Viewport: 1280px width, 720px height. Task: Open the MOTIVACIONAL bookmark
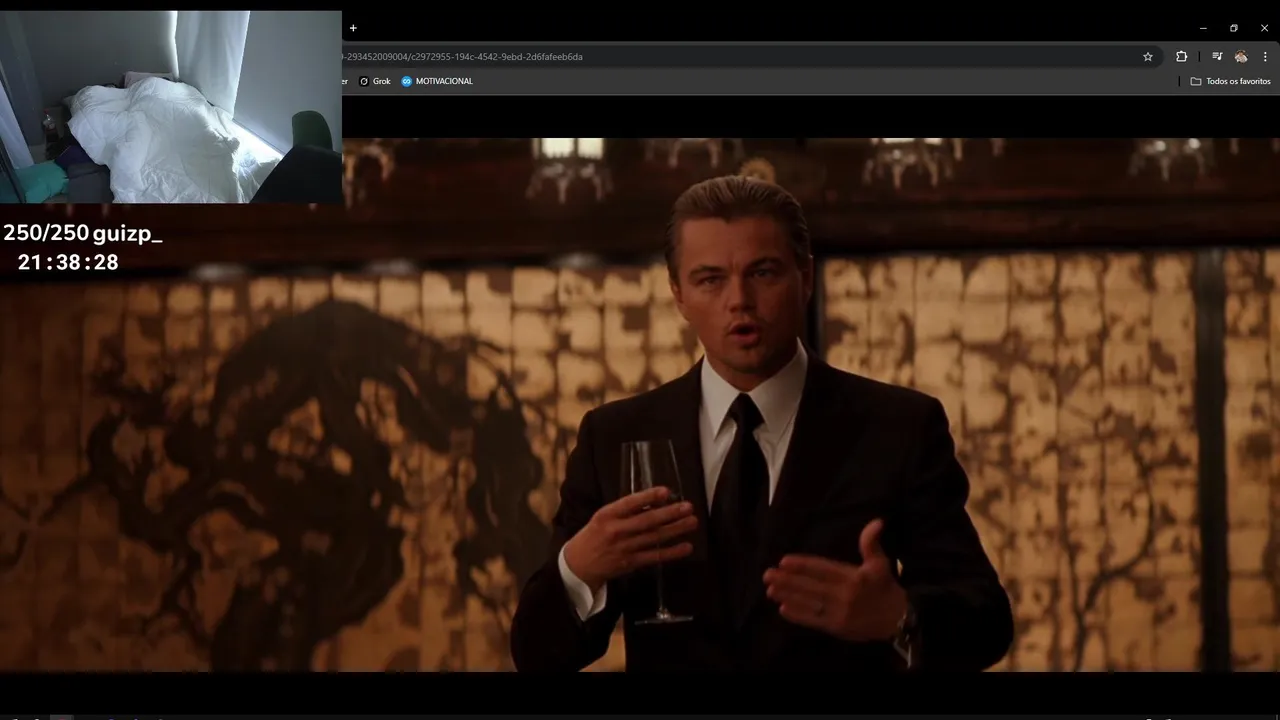(x=437, y=81)
